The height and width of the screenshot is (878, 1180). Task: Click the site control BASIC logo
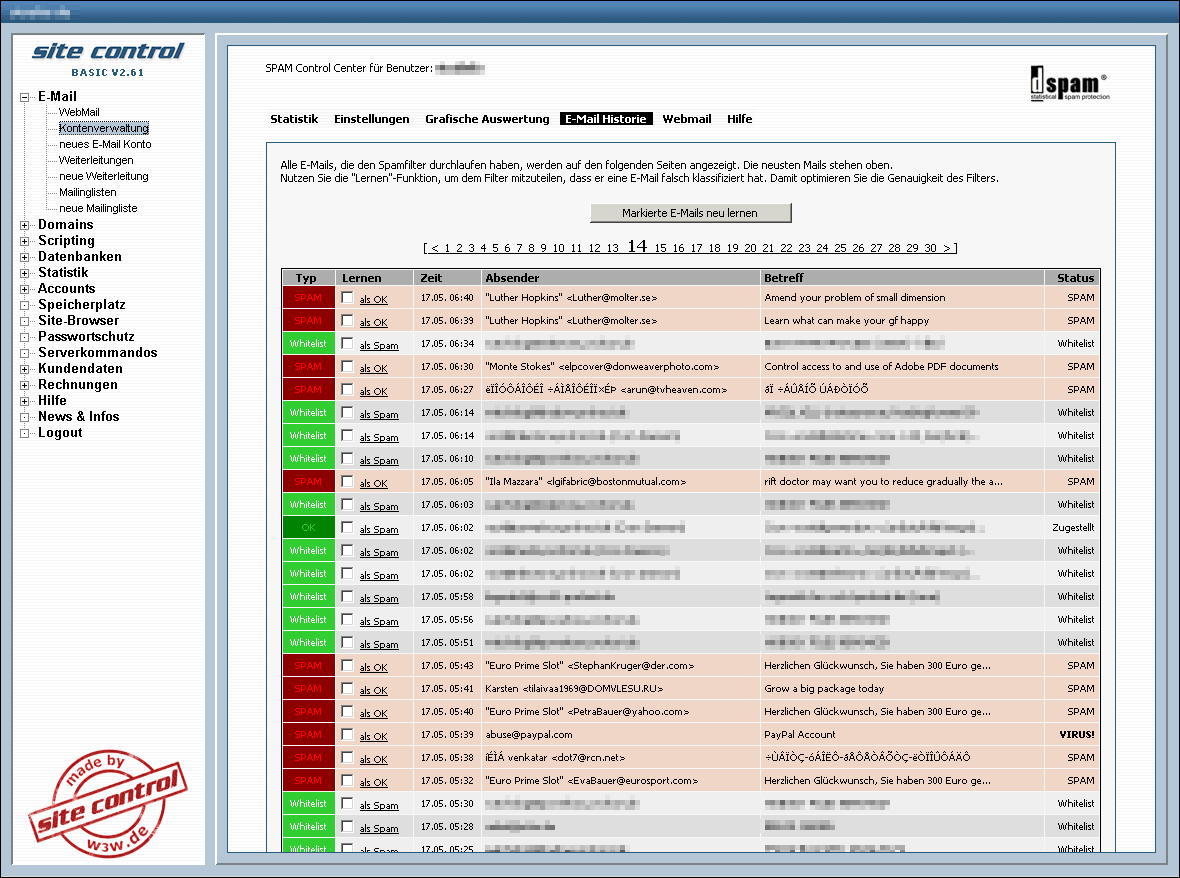click(x=108, y=59)
